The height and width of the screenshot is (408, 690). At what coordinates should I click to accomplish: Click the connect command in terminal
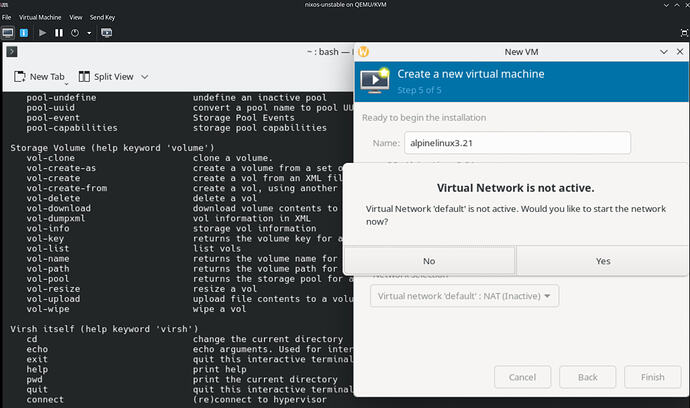click(45, 400)
